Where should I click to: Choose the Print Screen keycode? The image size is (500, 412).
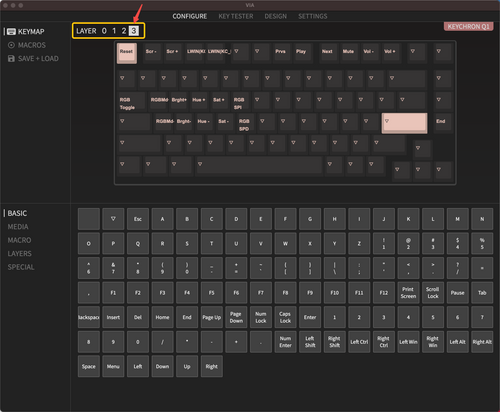coord(408,293)
